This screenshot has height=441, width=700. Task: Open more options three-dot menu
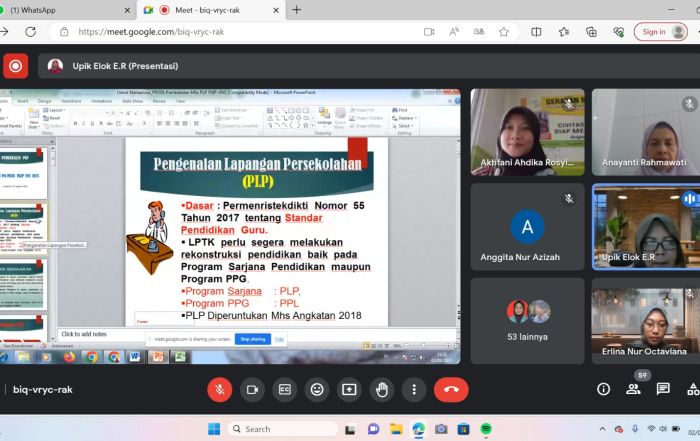click(x=412, y=389)
